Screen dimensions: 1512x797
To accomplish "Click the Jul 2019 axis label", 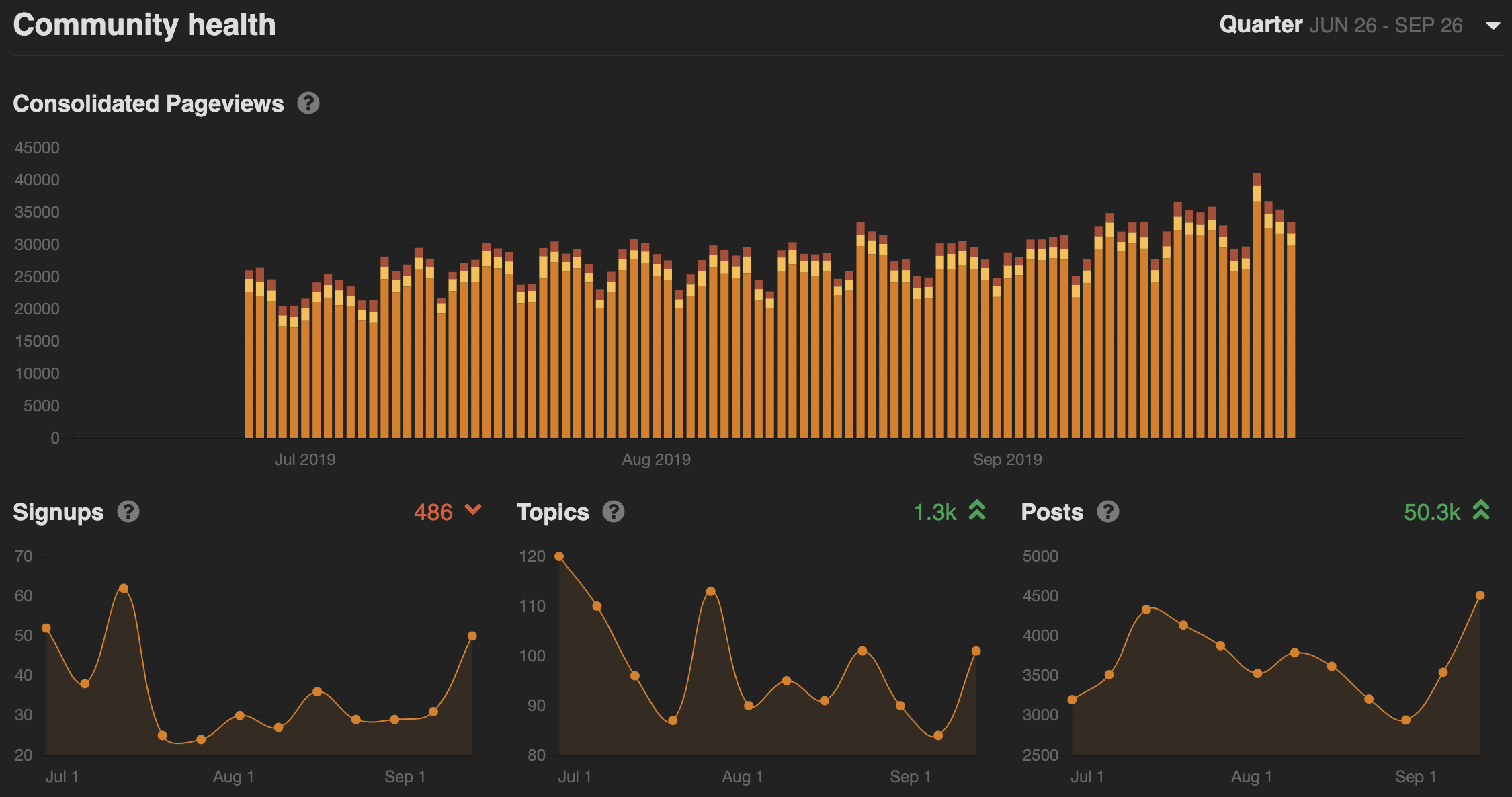I will click(305, 460).
